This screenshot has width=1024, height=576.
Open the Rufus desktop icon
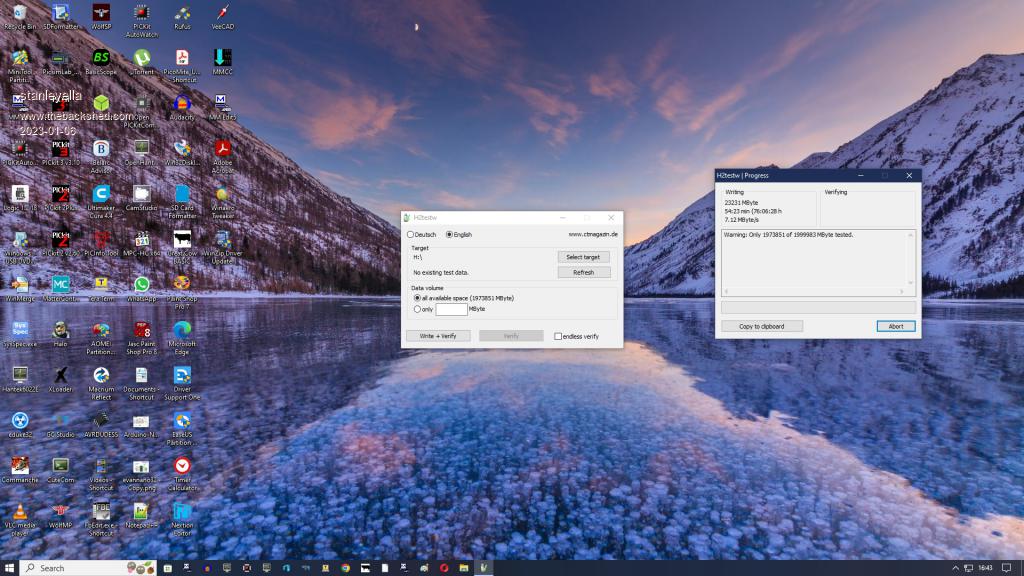click(182, 14)
